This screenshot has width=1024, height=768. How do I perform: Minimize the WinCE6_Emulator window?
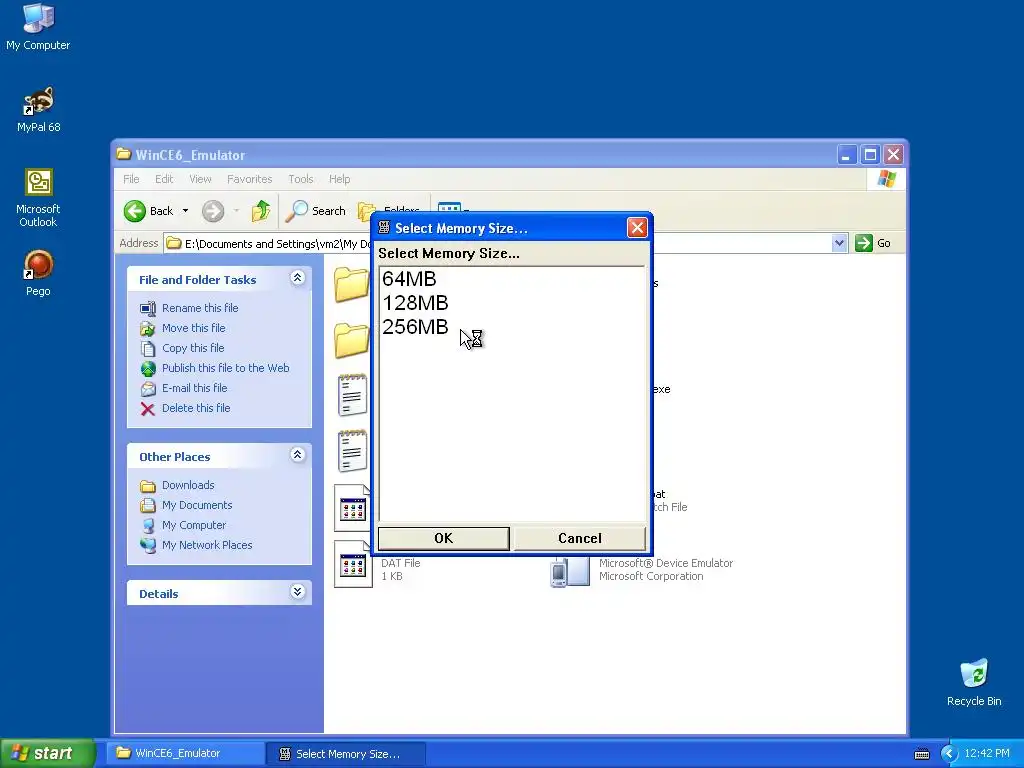[846, 155]
